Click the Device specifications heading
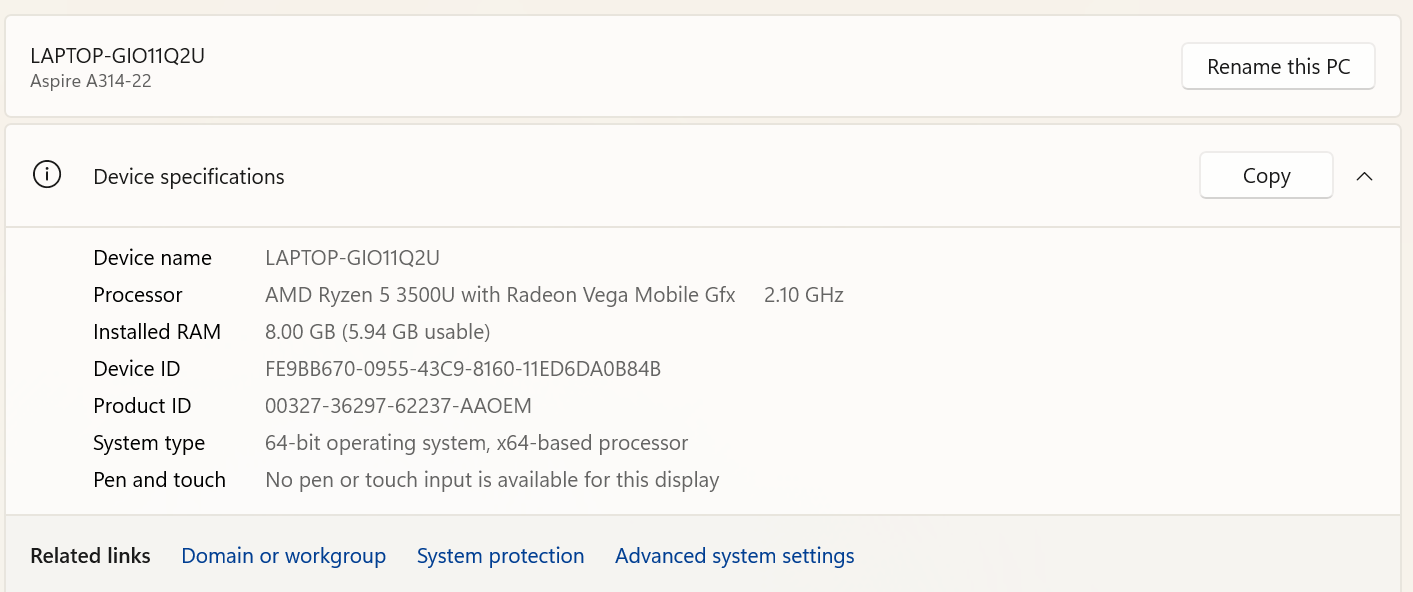1413x592 pixels. tap(189, 177)
